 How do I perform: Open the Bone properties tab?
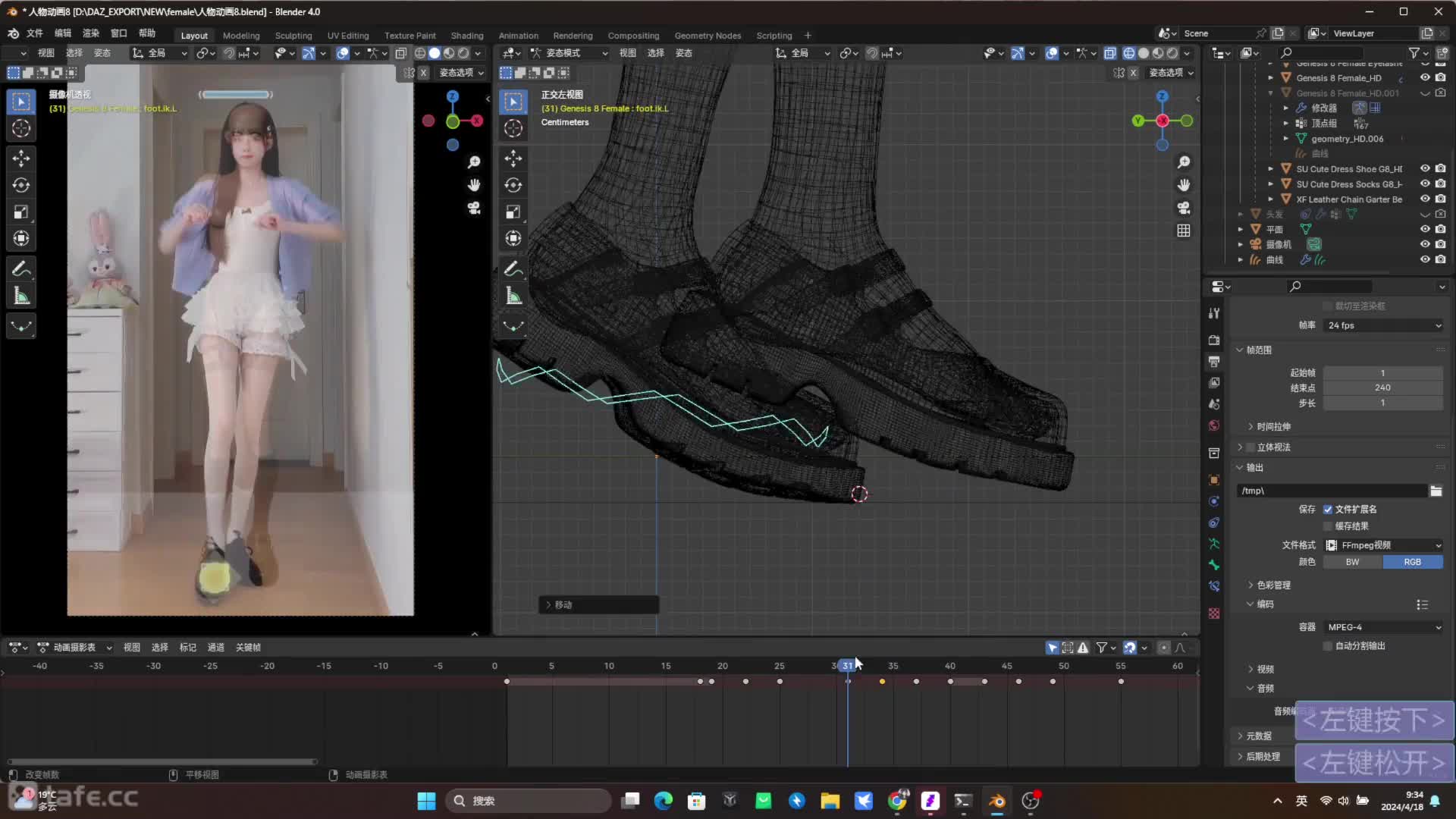pos(1214,565)
